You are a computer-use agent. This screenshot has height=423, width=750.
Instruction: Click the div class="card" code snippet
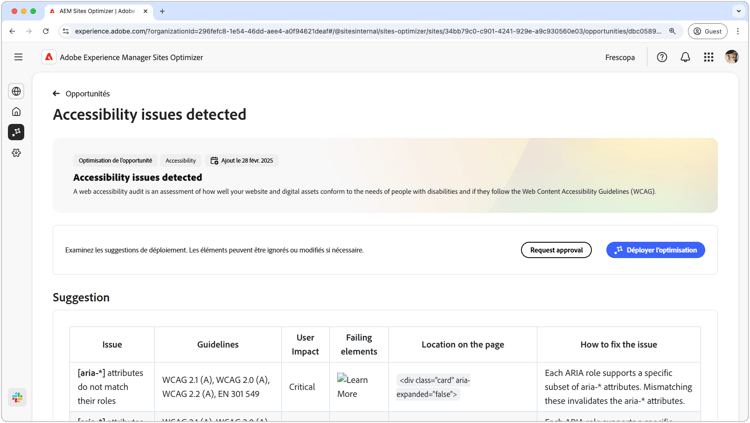click(x=433, y=387)
